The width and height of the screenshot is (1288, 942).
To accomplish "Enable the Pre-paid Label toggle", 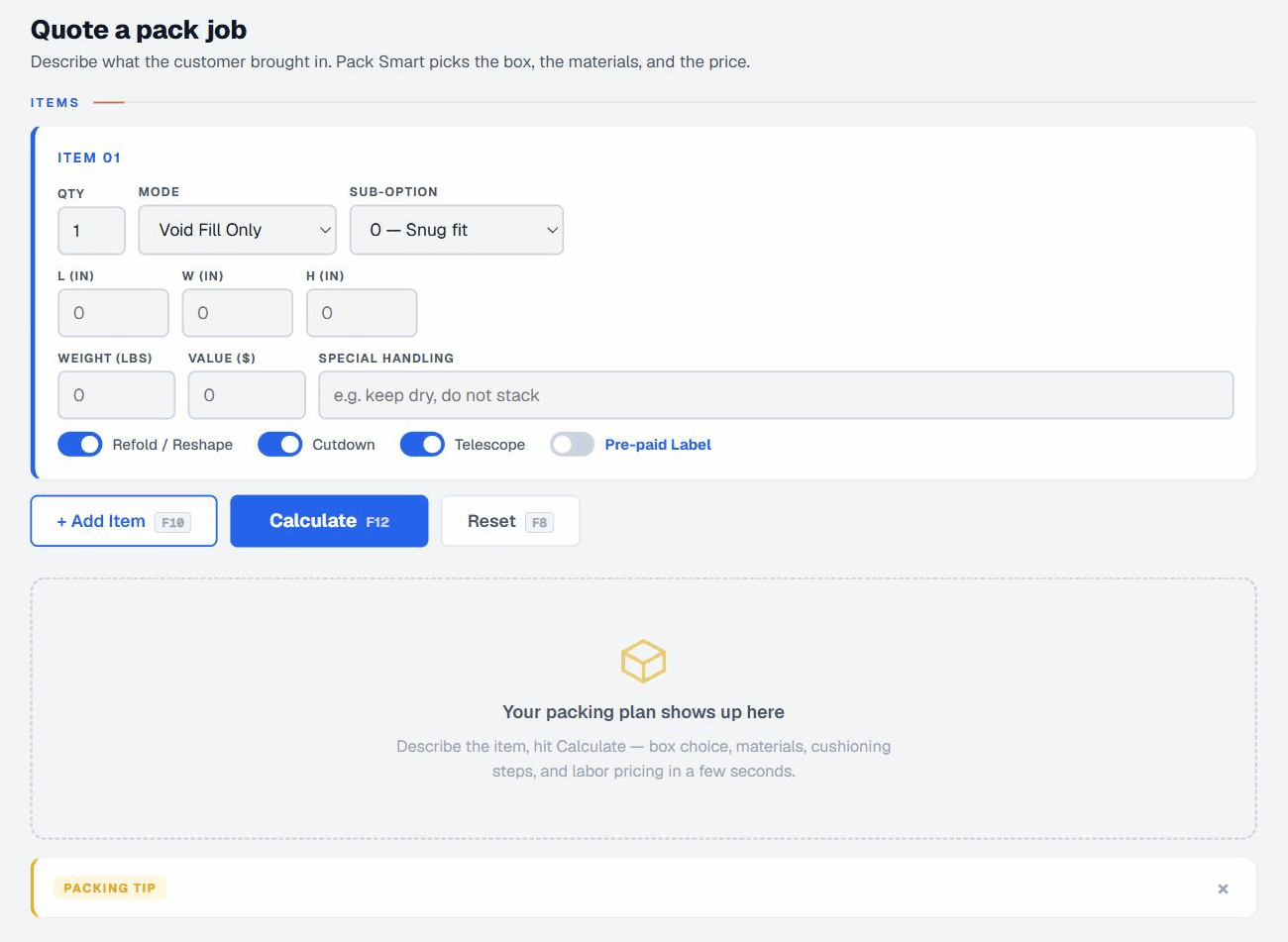I will click(x=572, y=445).
